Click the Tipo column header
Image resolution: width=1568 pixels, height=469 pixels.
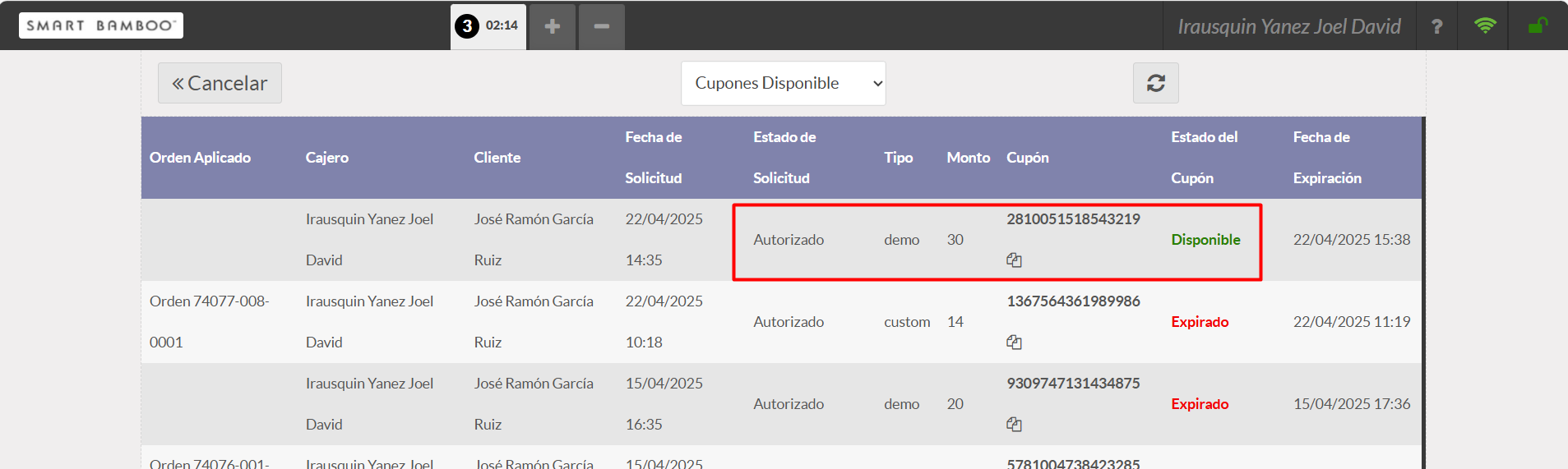point(898,158)
